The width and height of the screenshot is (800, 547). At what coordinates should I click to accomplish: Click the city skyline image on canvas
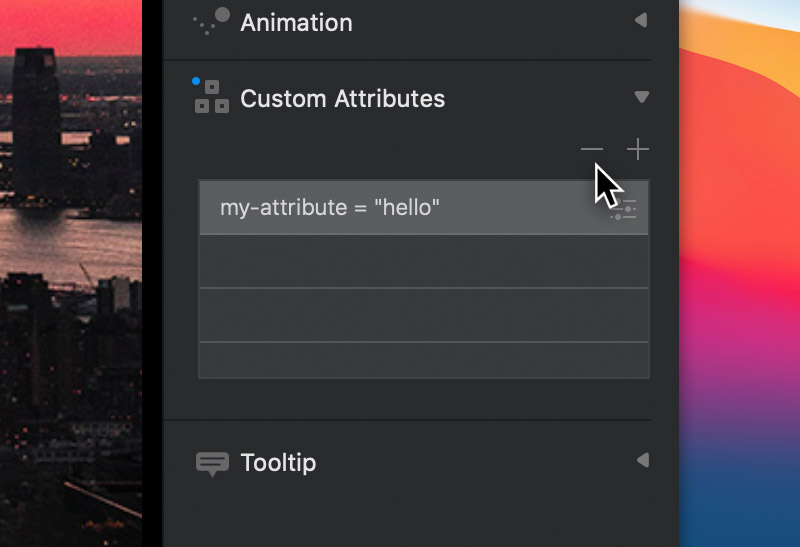point(71,274)
